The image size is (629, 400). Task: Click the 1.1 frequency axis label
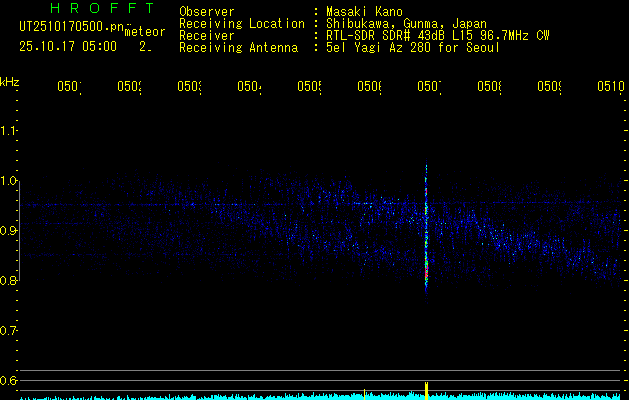pos(10,131)
